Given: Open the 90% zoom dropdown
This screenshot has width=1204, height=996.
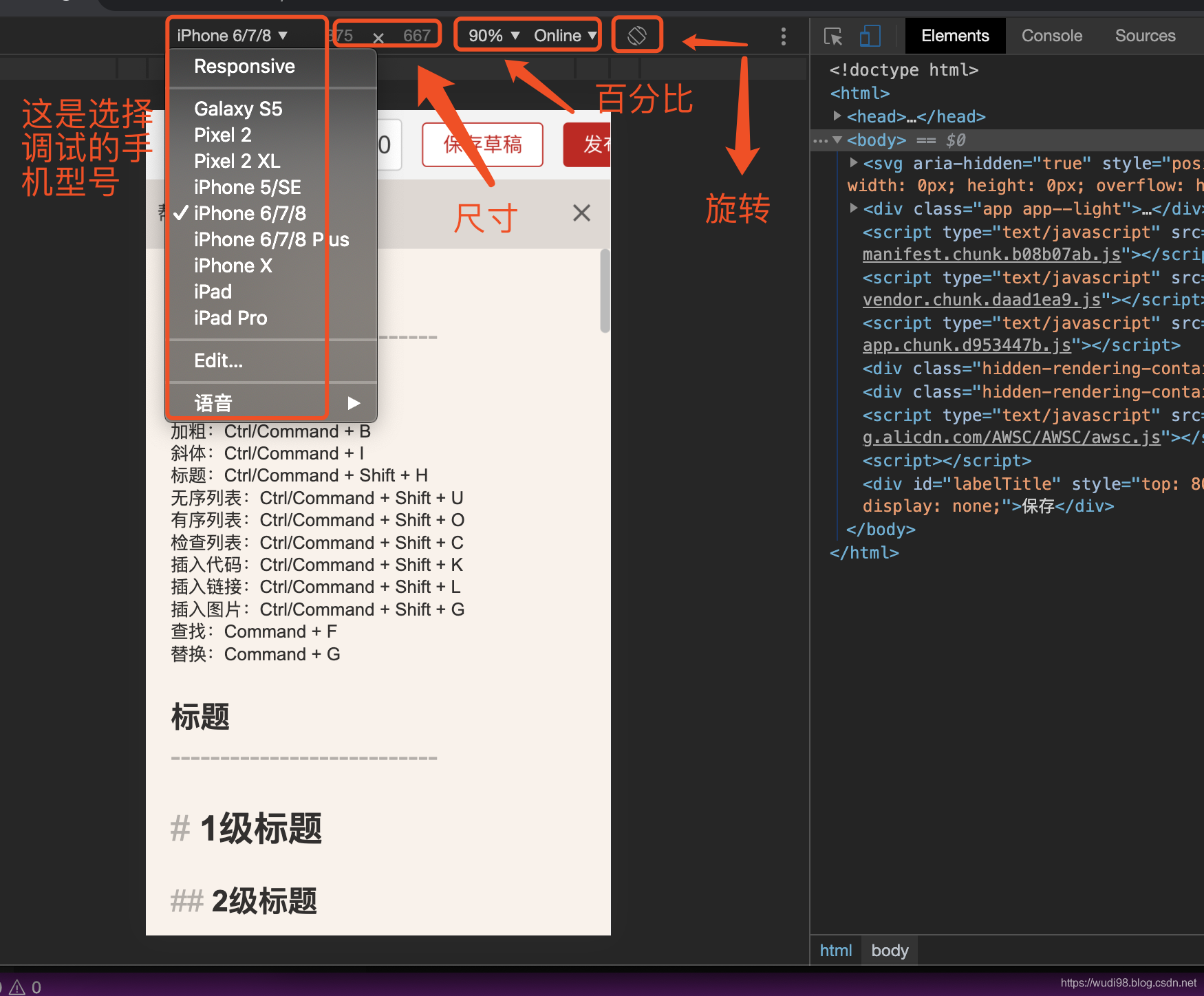Looking at the screenshot, I should coord(492,34).
